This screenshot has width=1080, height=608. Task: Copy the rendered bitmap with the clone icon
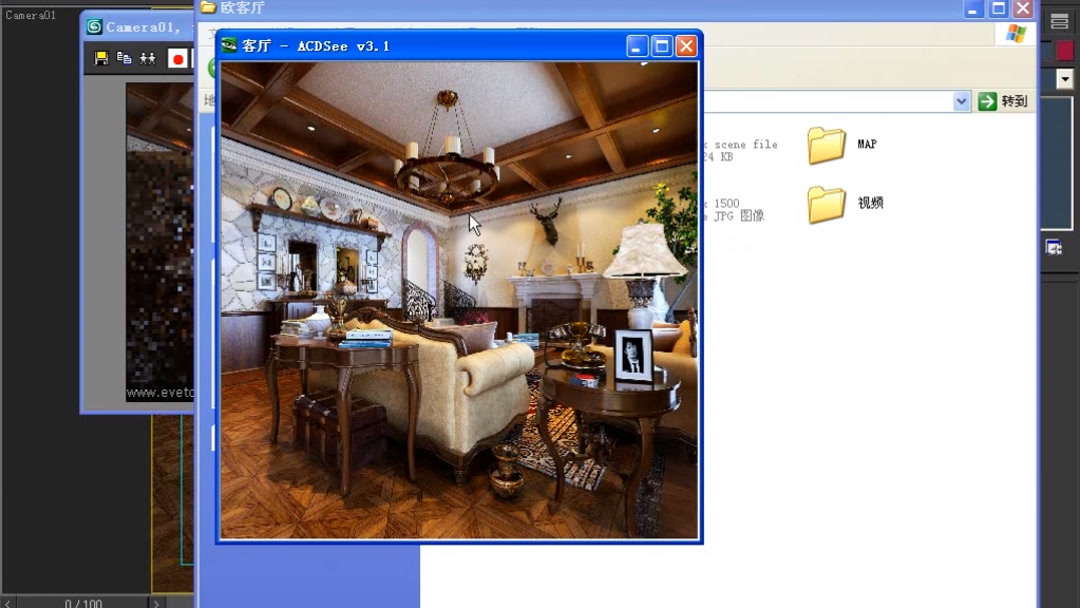(x=124, y=59)
